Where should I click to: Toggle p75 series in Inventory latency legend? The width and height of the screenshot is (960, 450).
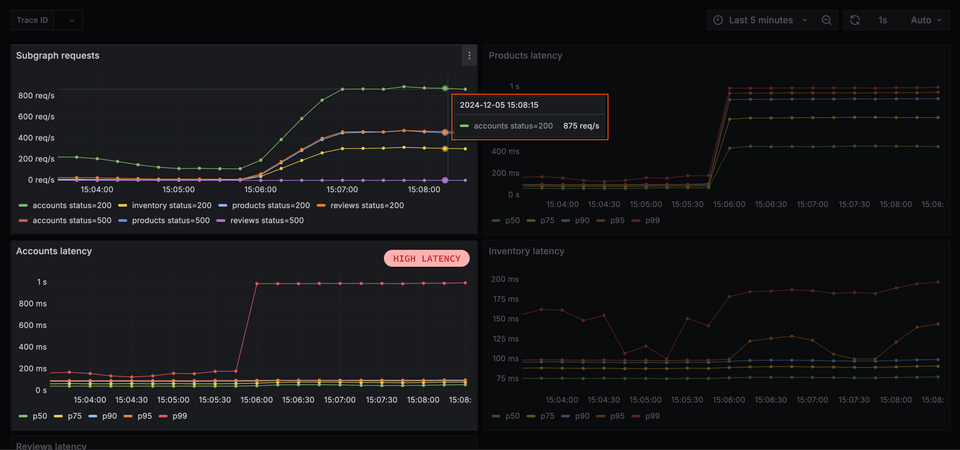tap(540, 416)
